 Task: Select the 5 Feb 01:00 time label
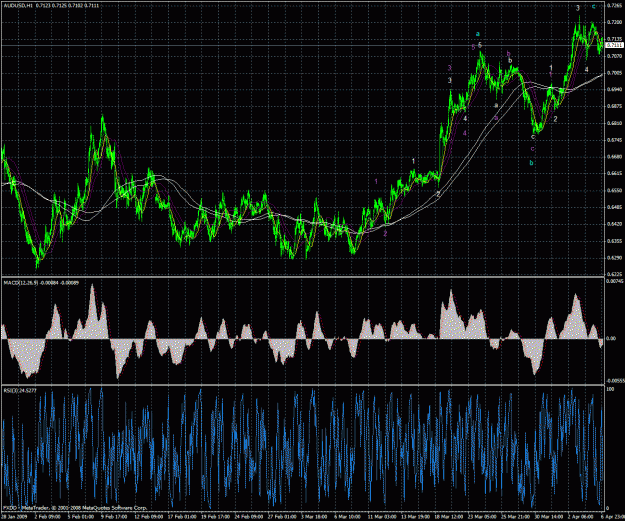coord(81,517)
